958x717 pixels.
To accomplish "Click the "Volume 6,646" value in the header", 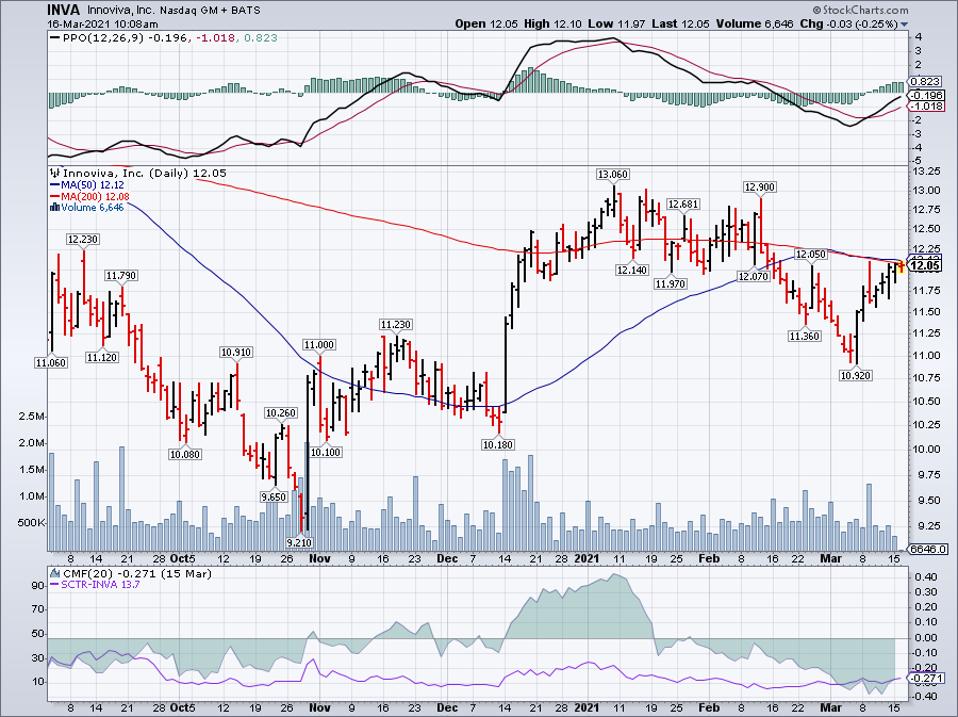I will (755, 24).
